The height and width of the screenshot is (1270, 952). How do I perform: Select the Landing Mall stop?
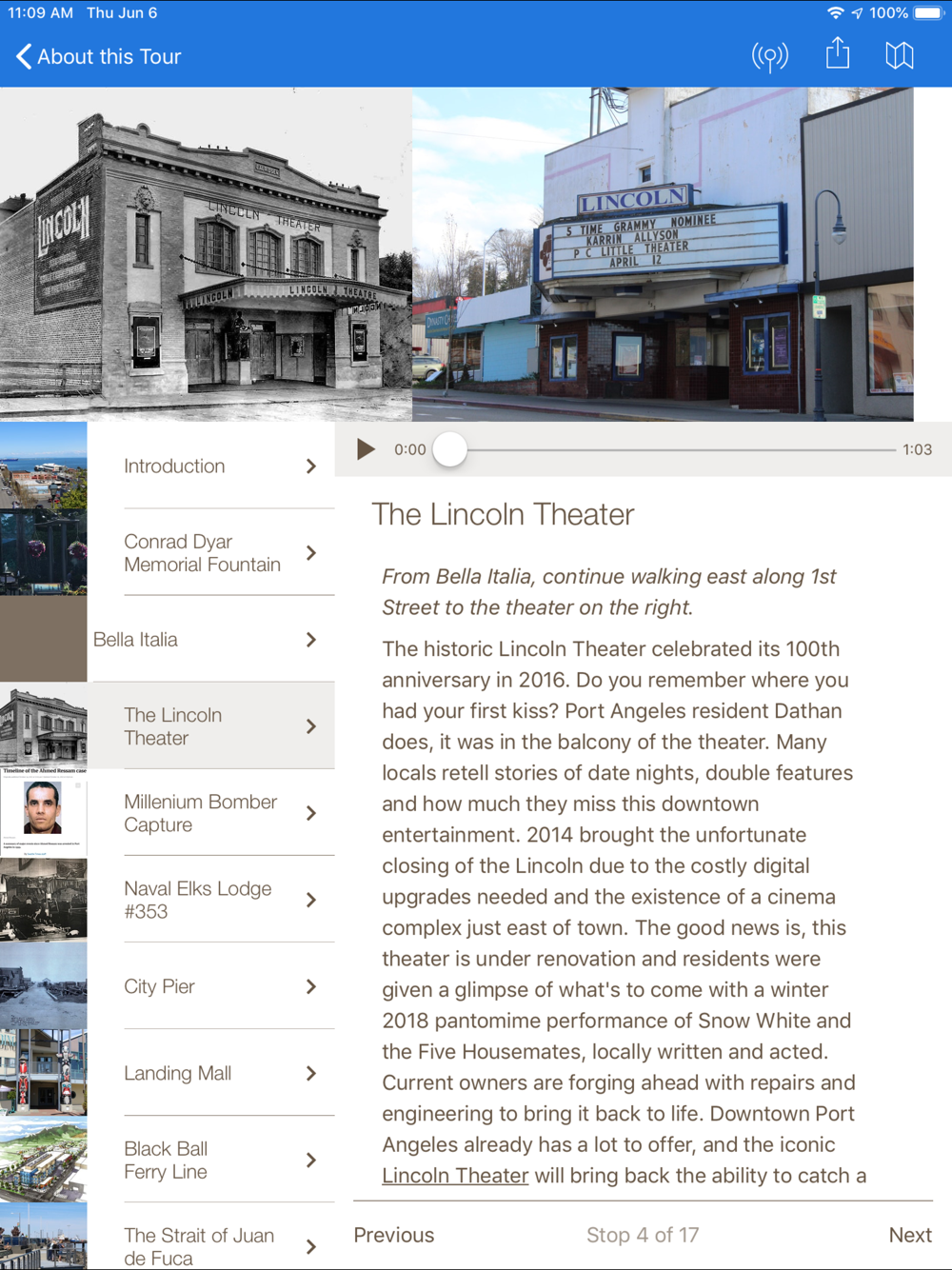tap(168, 1072)
